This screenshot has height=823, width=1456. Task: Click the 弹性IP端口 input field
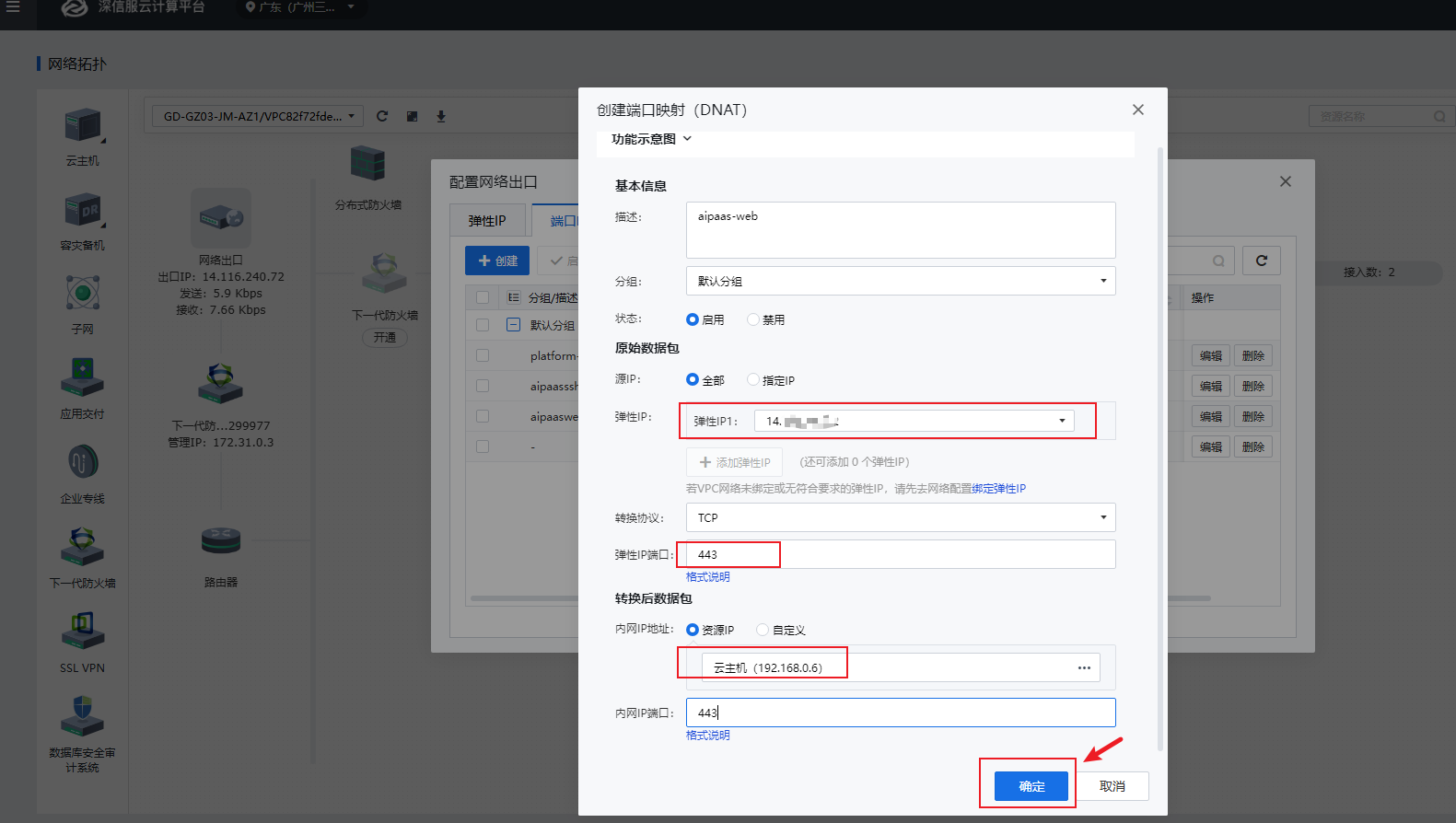coord(900,554)
